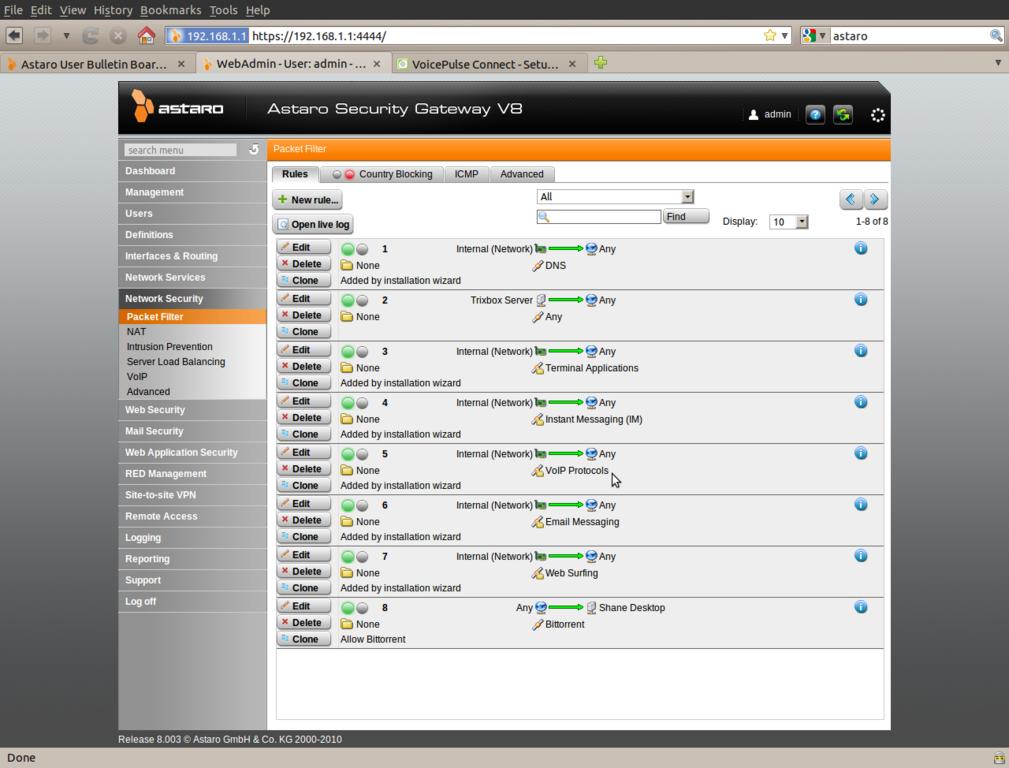Clone rule 5 VoIP Protocols
This screenshot has width=1009, height=768.
pyautogui.click(x=304, y=485)
